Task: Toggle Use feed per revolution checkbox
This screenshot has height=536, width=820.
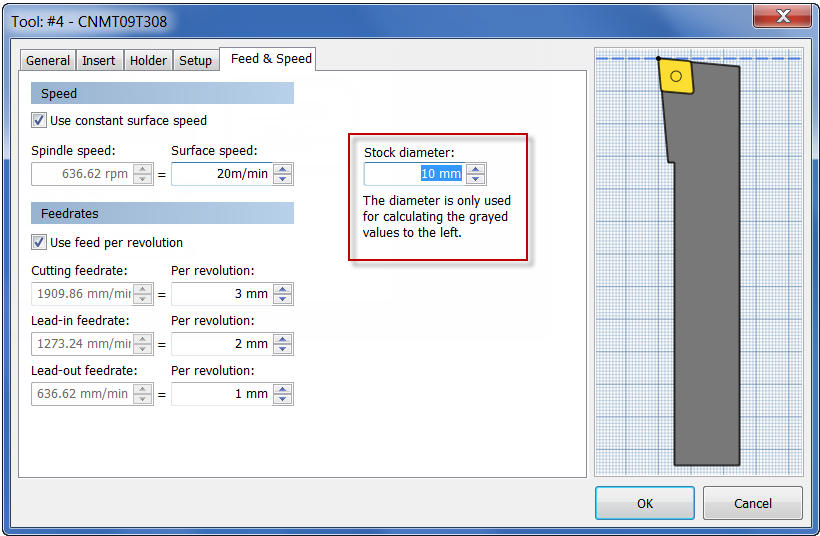Action: 39,242
